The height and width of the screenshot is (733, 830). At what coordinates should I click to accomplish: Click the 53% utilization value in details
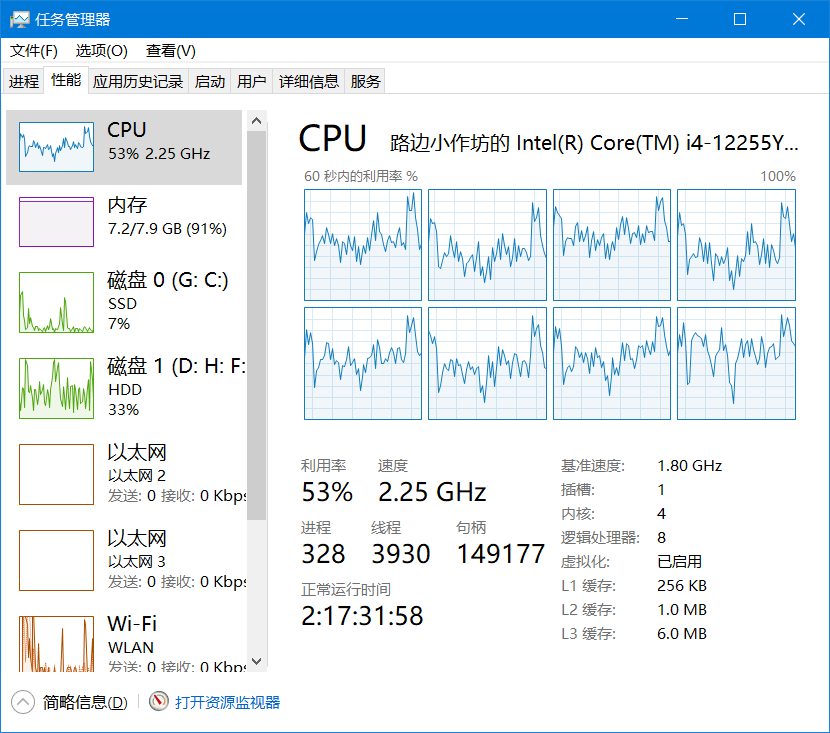[x=327, y=492]
